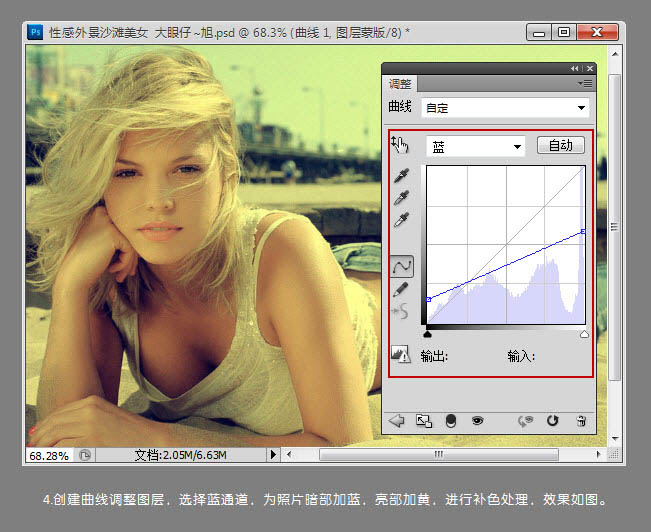The height and width of the screenshot is (532, 651).
Task: Reset the adjustment to defaults
Action: click(x=551, y=421)
